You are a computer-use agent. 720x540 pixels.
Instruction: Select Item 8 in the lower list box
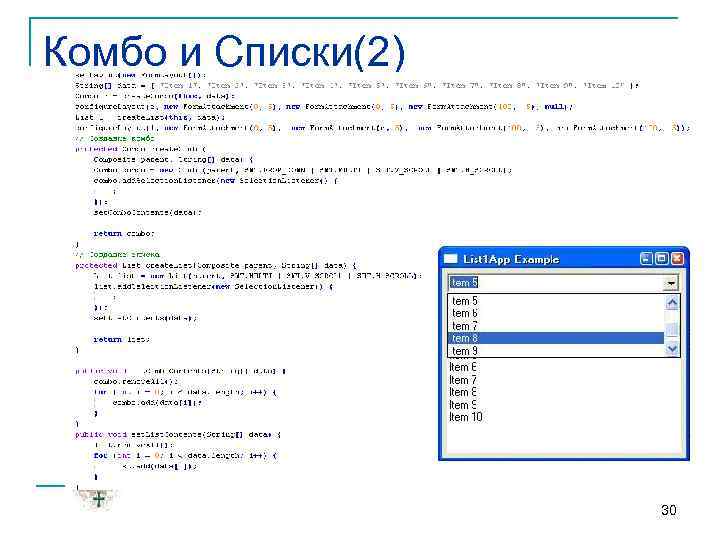tap(463, 393)
